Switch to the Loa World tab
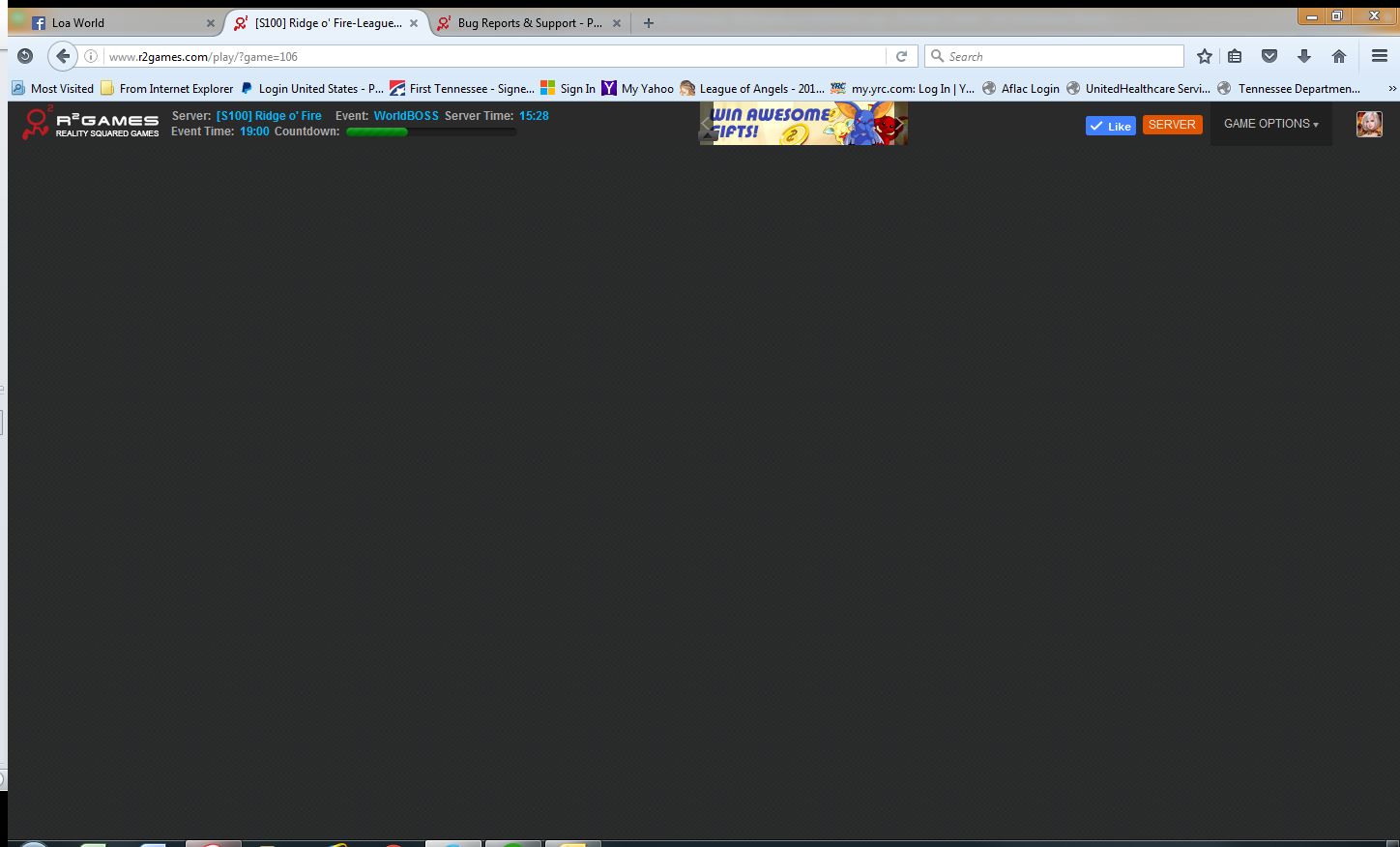 (116, 22)
